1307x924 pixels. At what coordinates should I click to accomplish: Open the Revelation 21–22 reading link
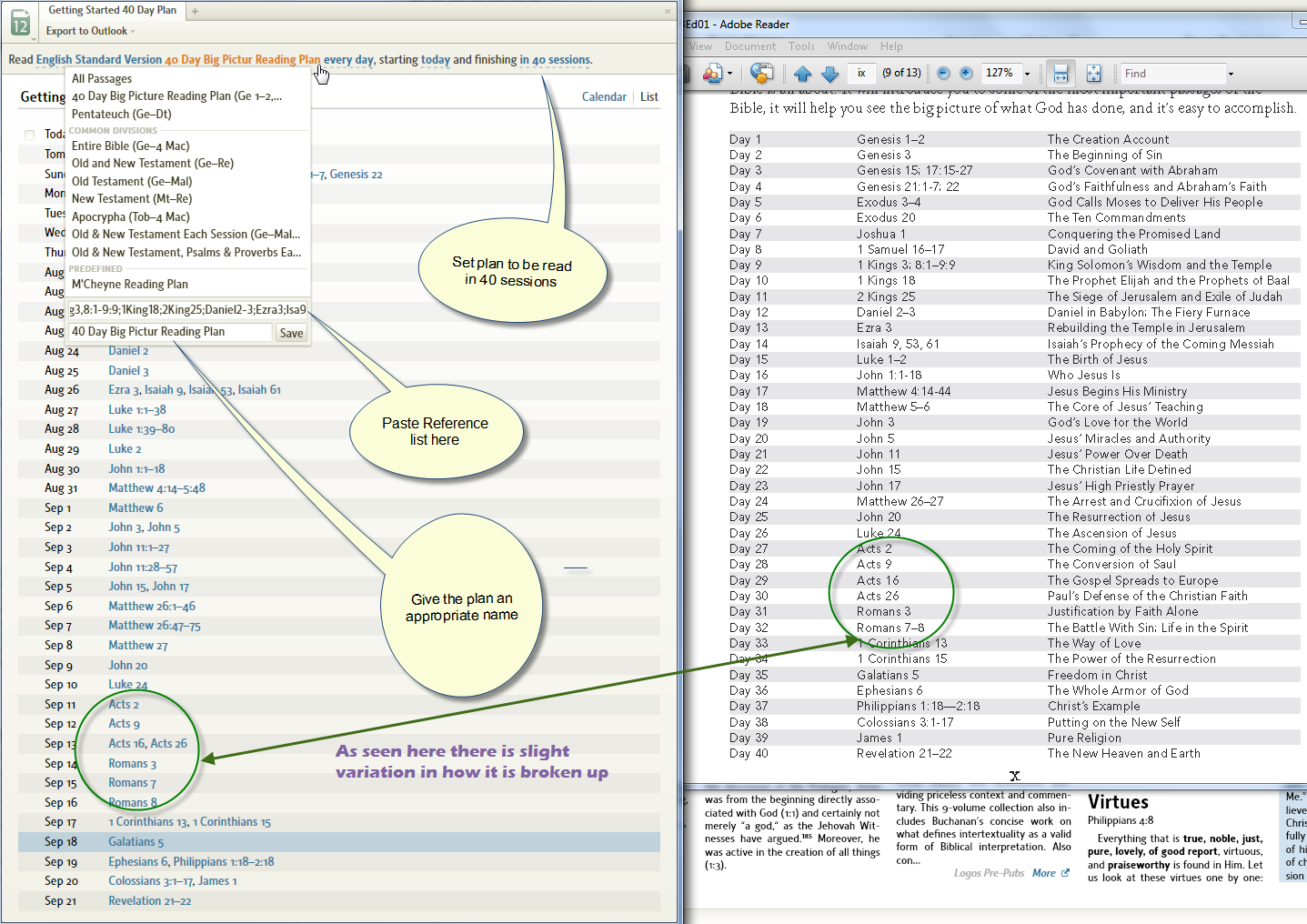150,901
